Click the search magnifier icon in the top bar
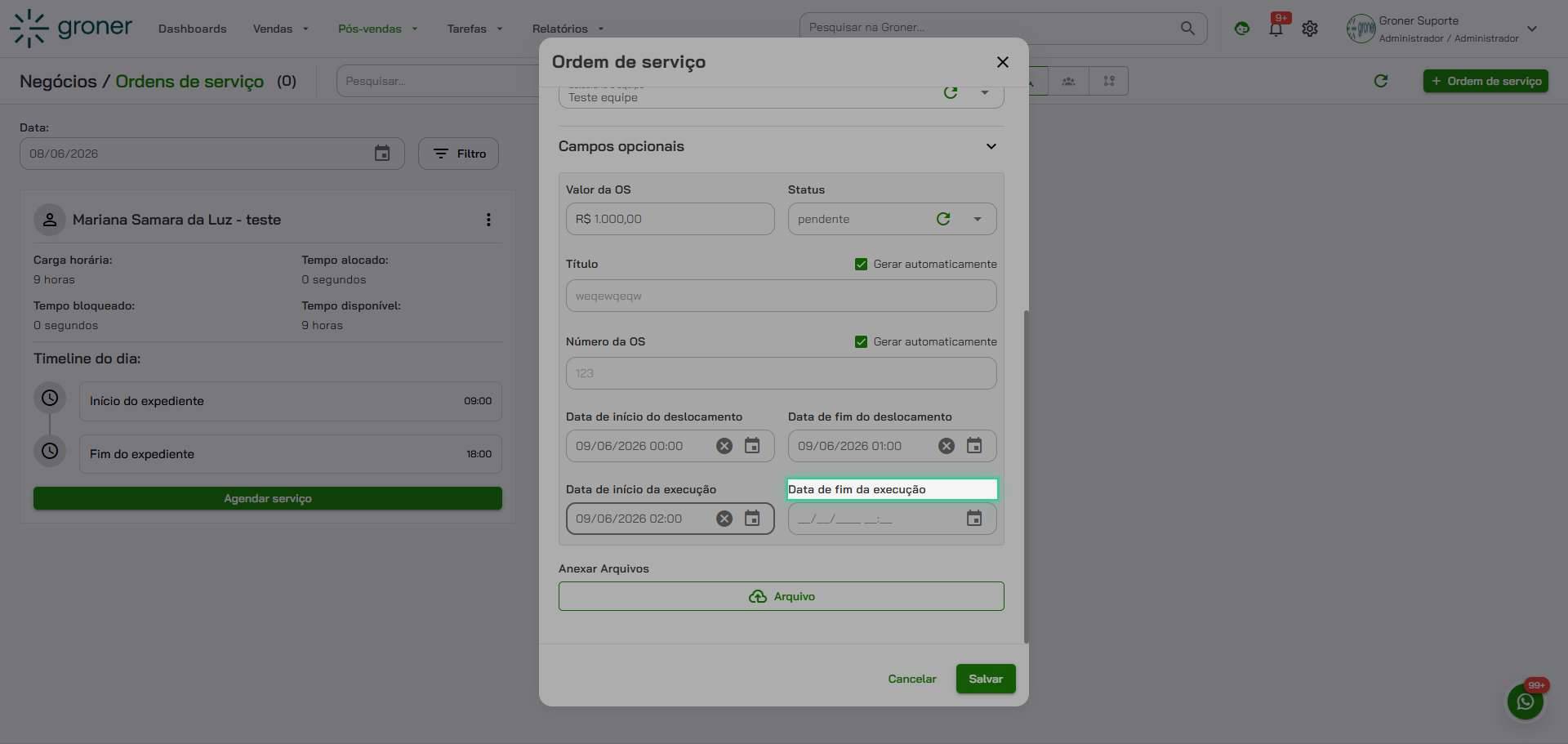Screen dimensions: 1568x744 (1187, 28)
